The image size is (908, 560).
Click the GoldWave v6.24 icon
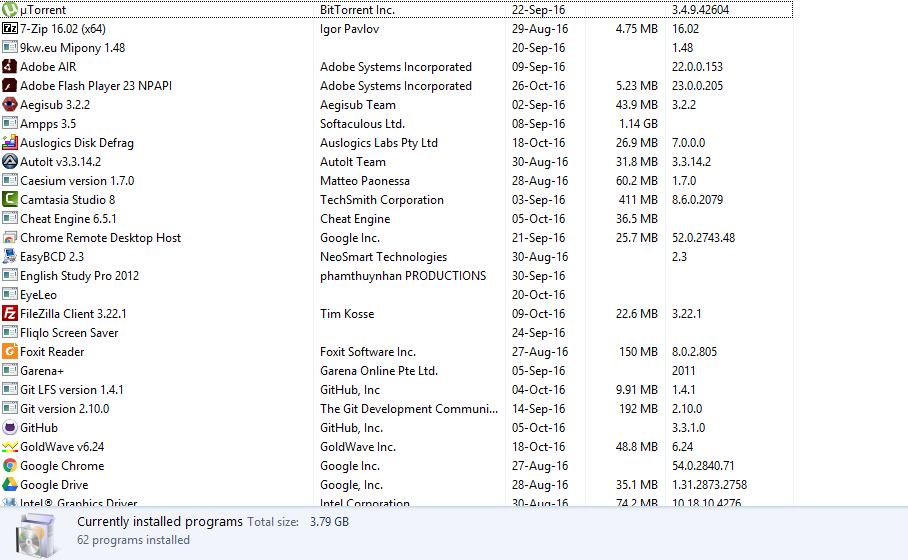[x=10, y=446]
